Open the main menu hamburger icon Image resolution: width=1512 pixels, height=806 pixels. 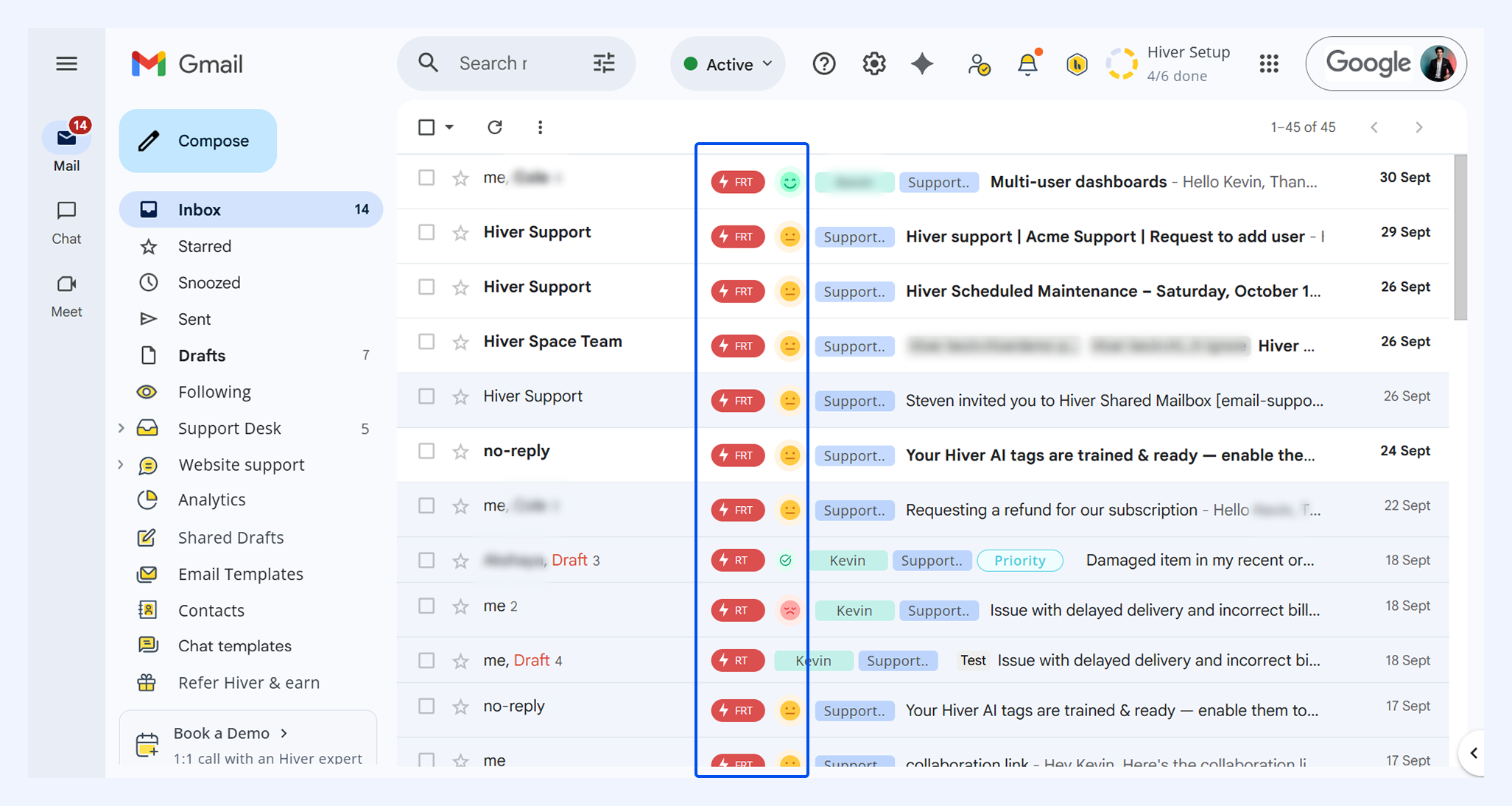(66, 64)
